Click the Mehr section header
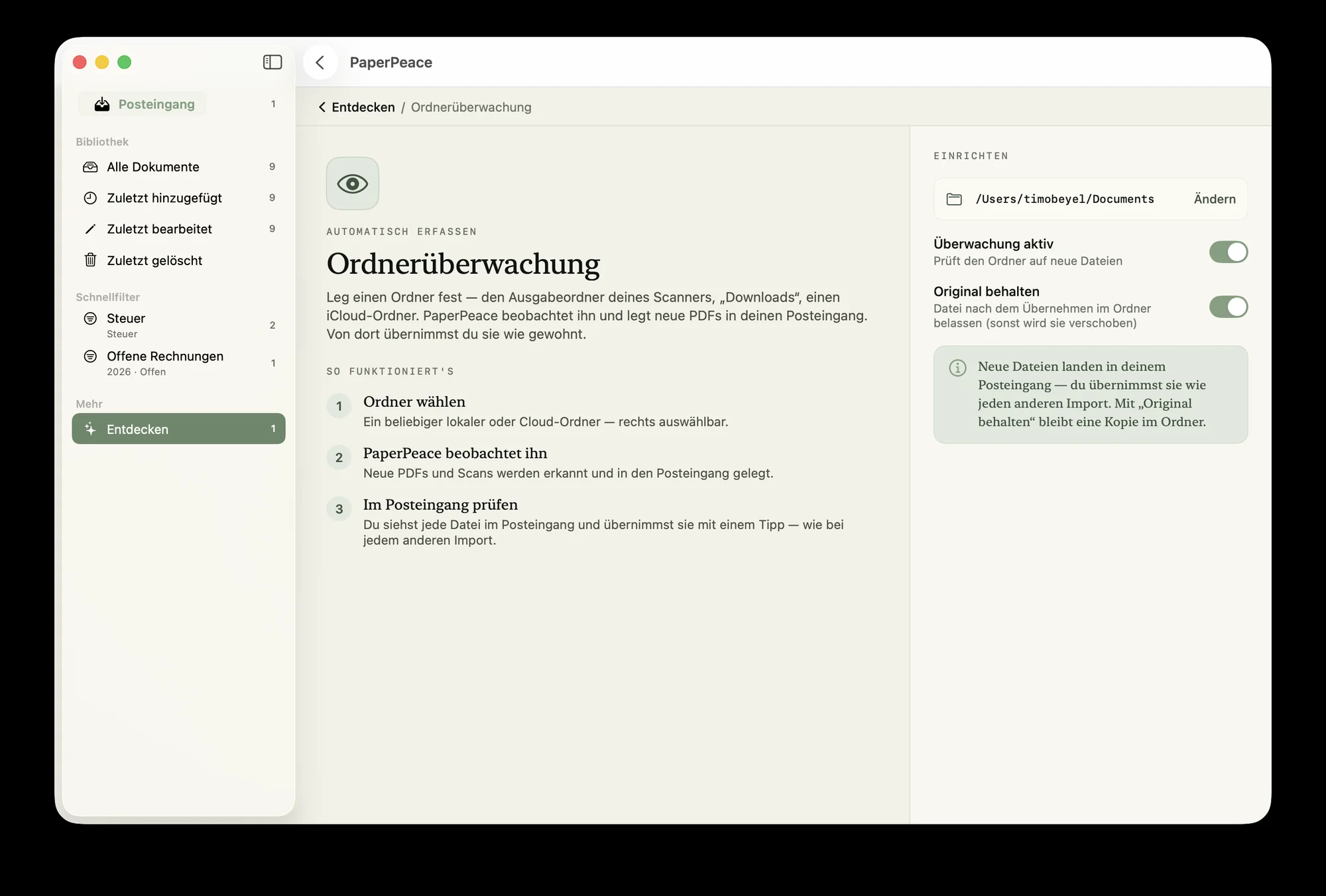The image size is (1326, 896). [89, 404]
